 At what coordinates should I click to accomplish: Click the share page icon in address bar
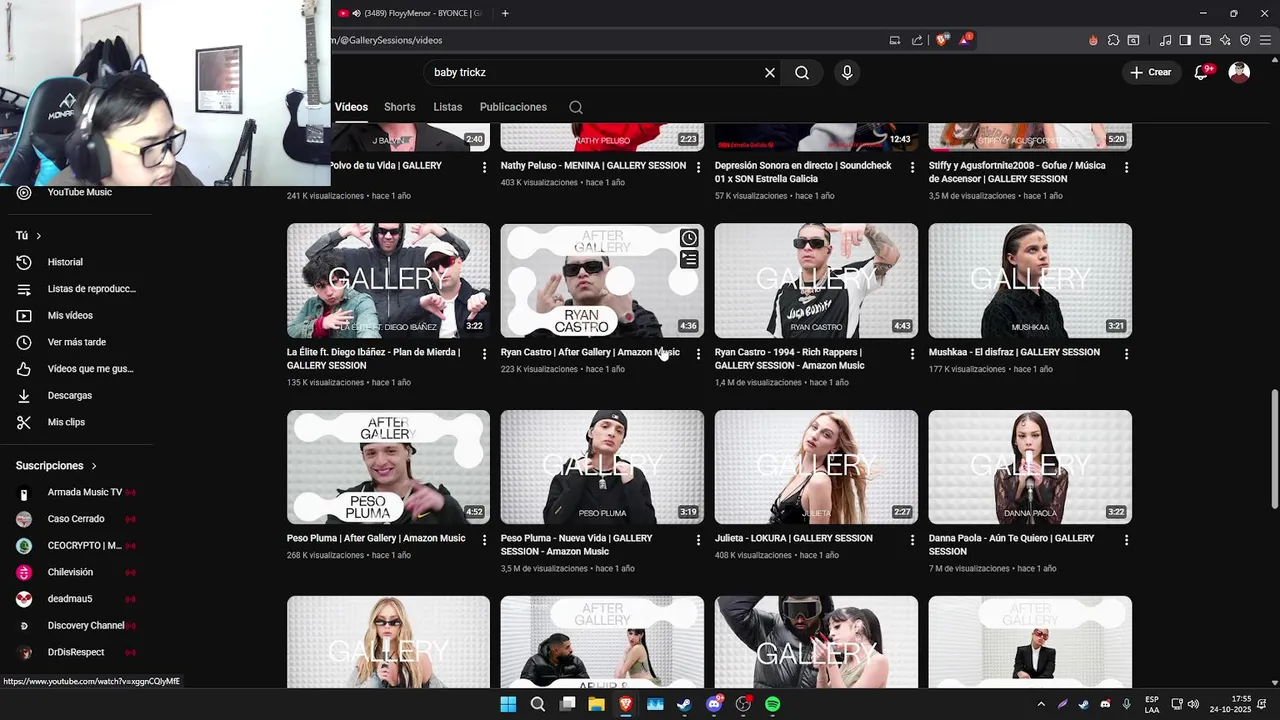[x=917, y=40]
